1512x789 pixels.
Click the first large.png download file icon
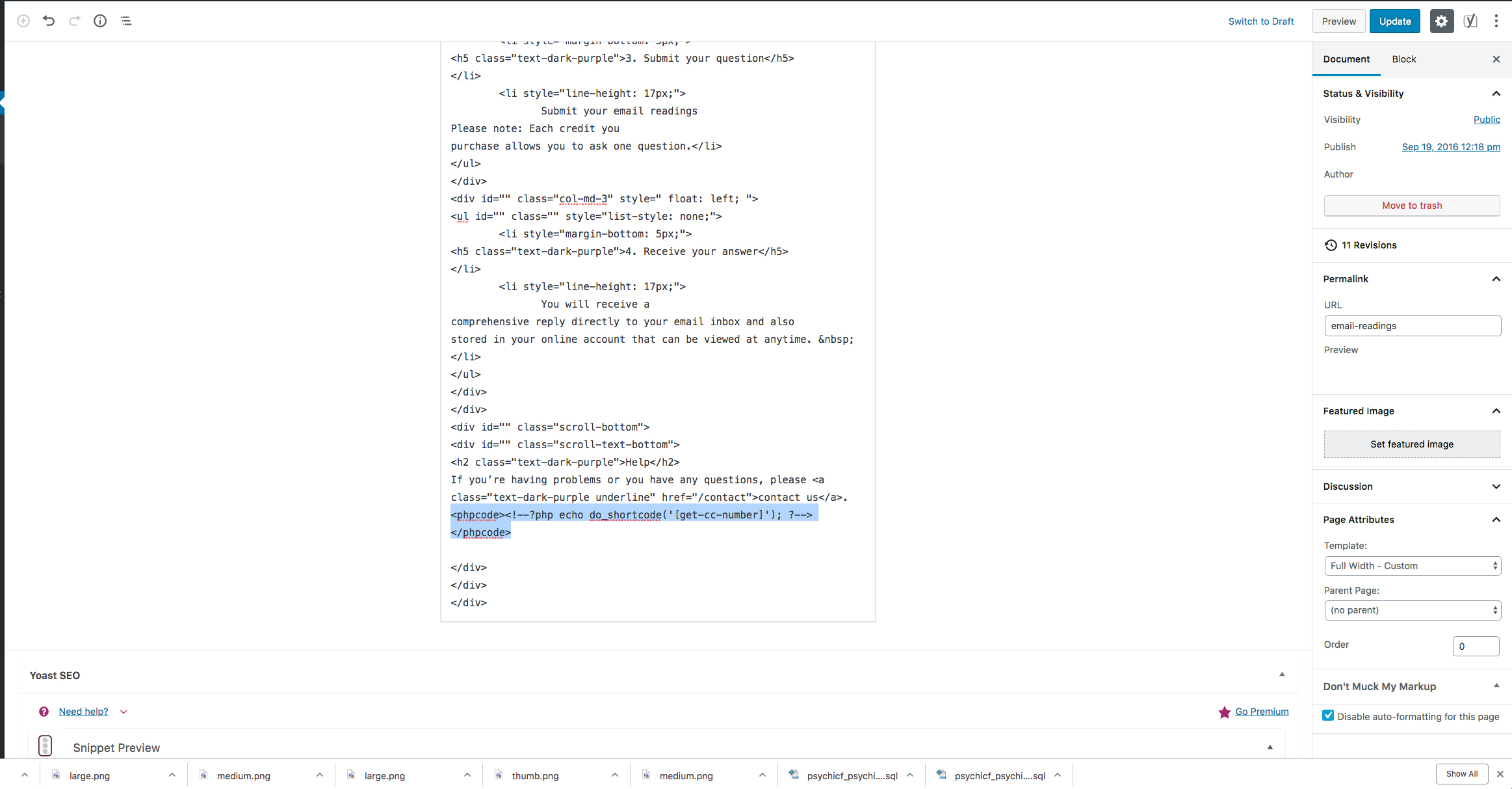pos(57,775)
